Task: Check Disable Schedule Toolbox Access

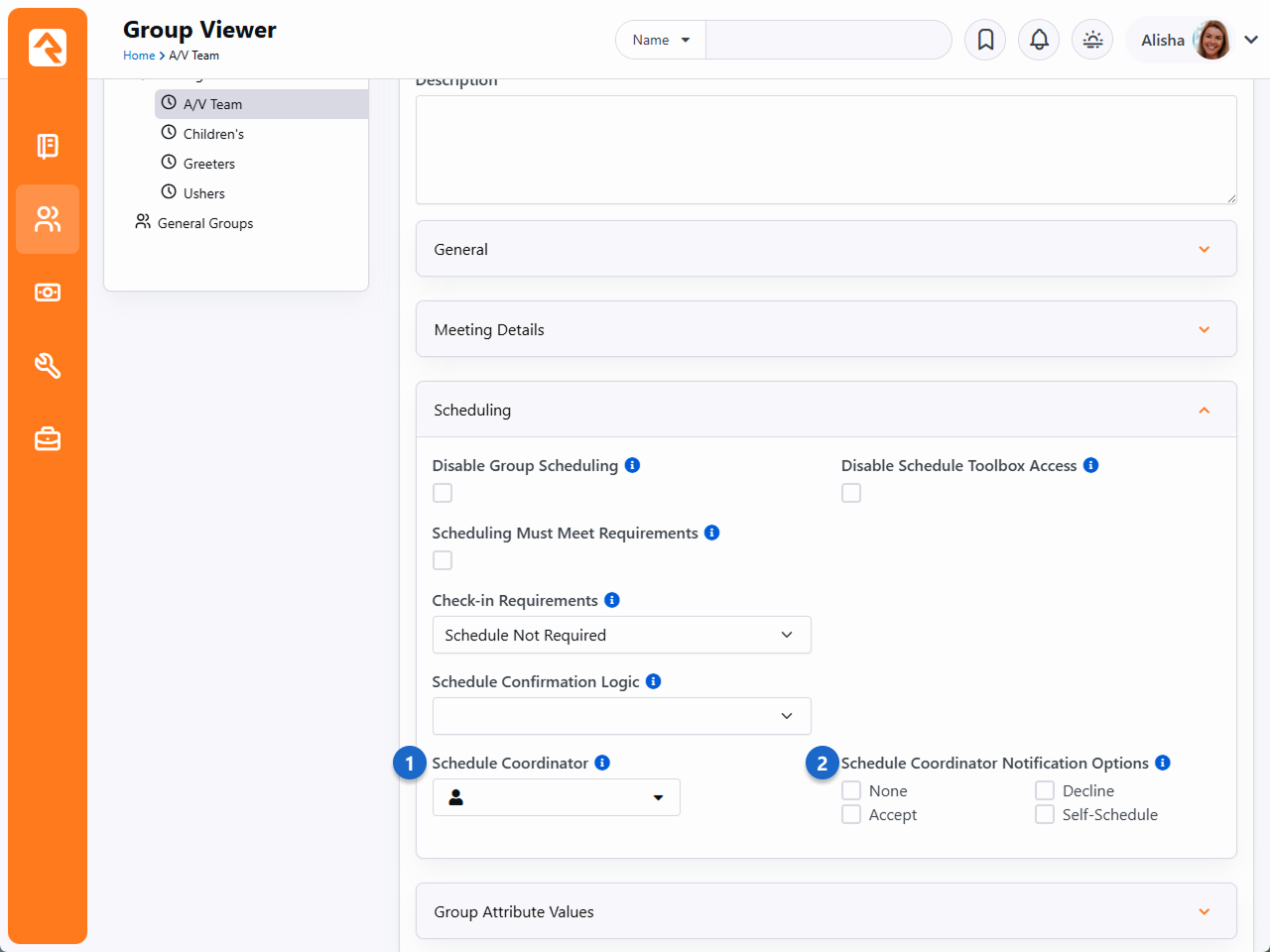Action: point(851,493)
